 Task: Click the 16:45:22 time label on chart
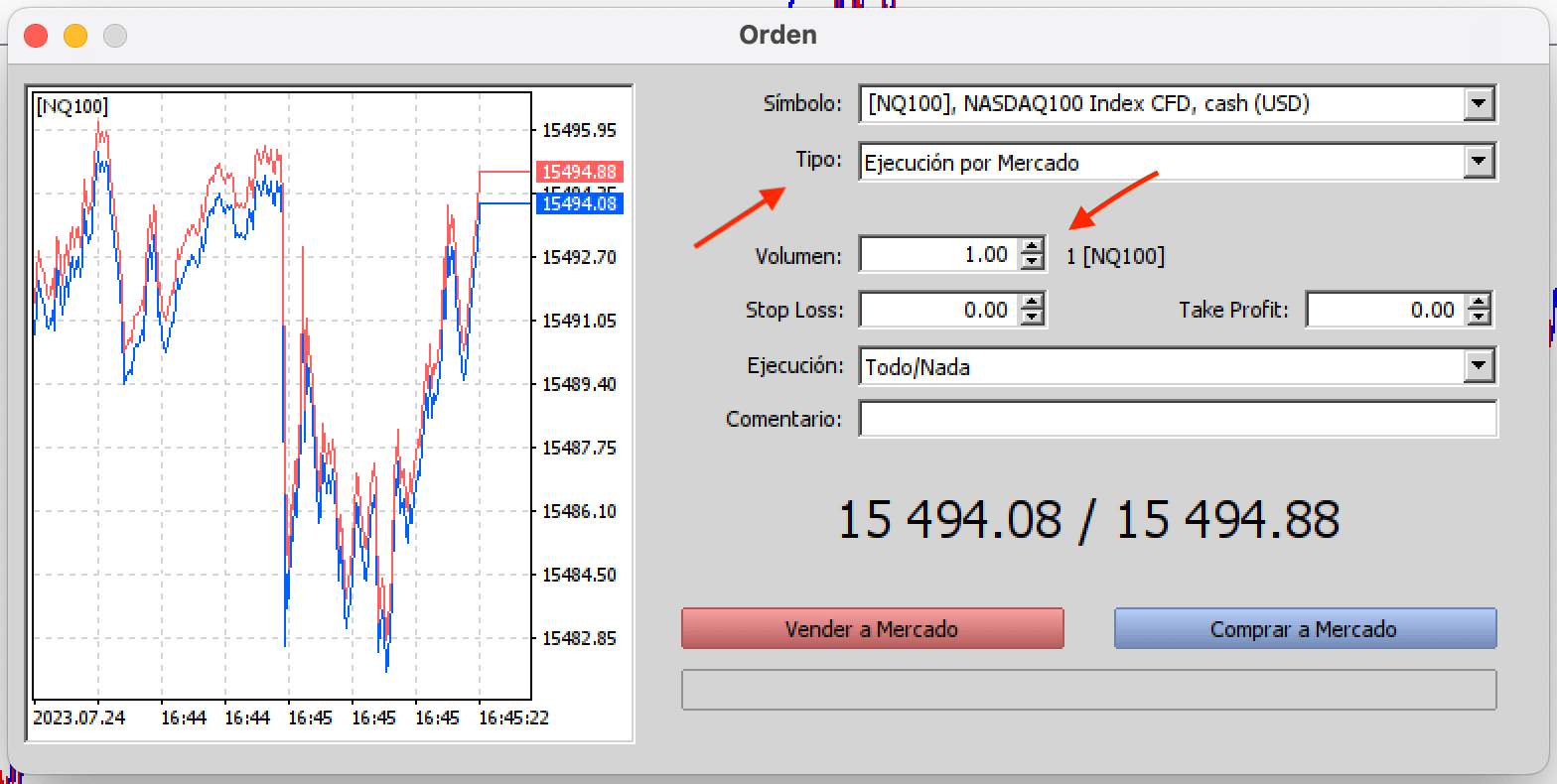(514, 717)
